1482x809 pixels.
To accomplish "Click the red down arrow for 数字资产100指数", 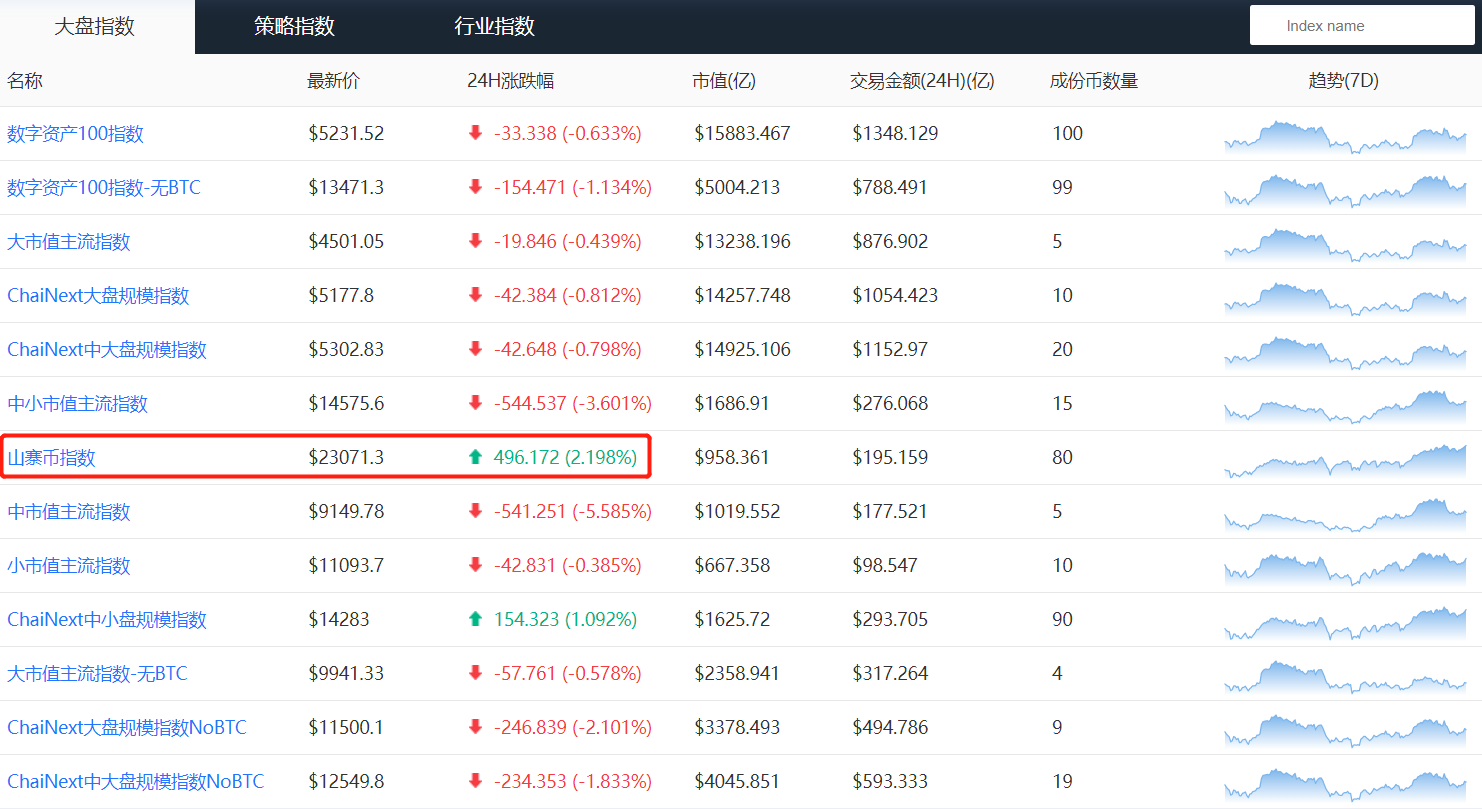I will tap(475, 133).
